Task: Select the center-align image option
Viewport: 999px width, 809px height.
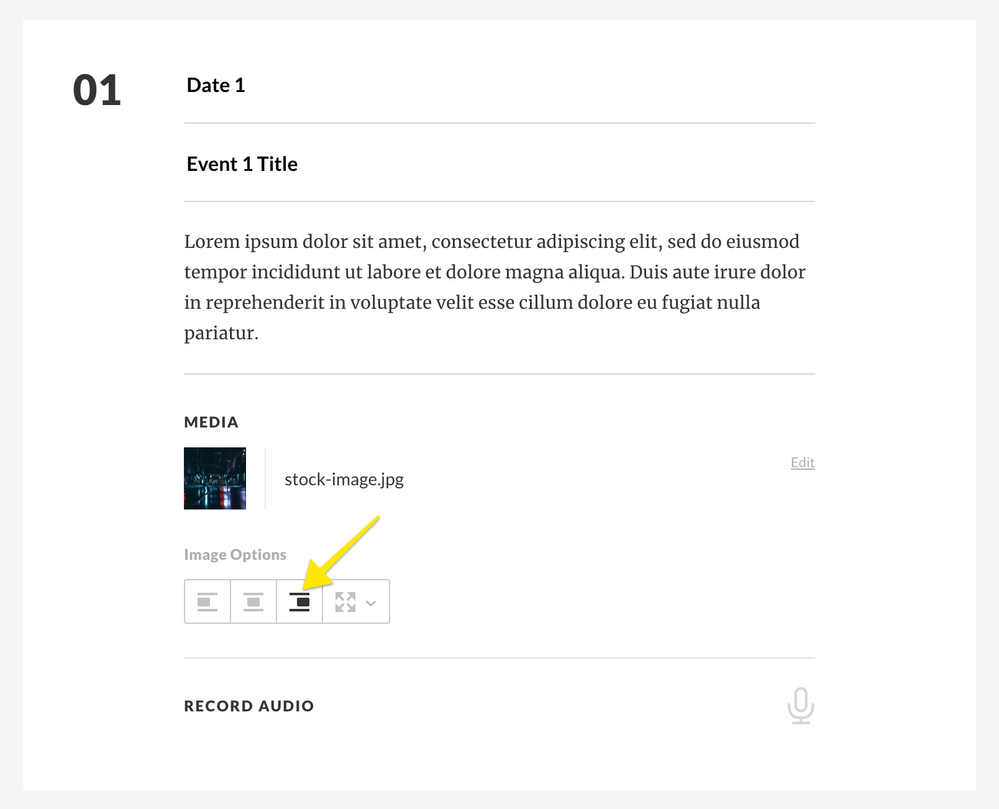Action: coord(254,602)
